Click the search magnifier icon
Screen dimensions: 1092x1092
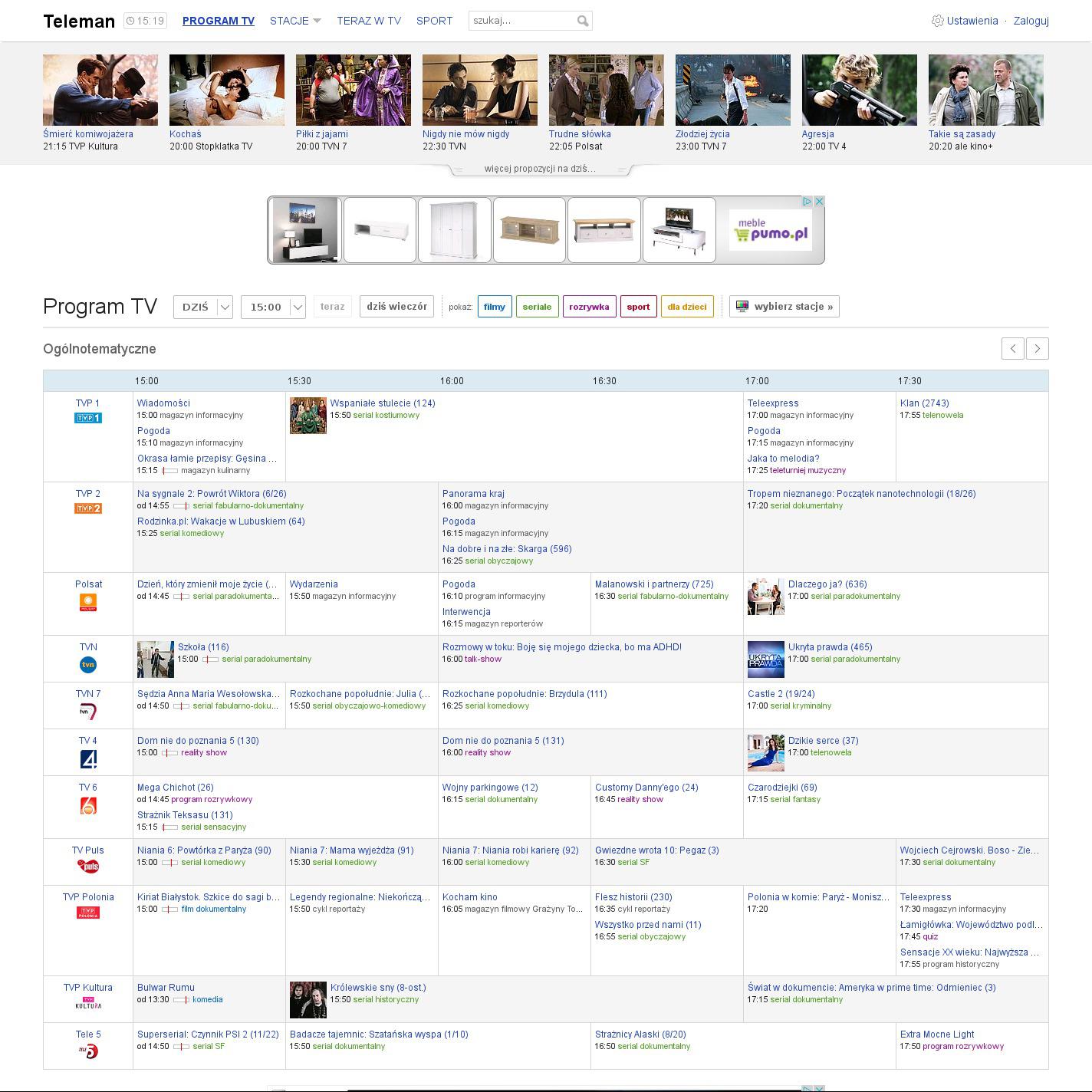click(583, 21)
